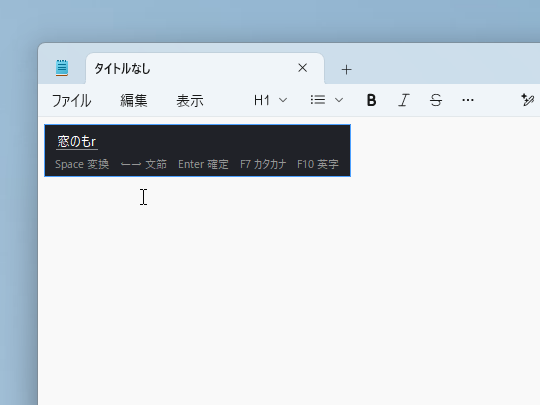Image resolution: width=540 pixels, height=405 pixels.
Task: Open the ファイル menu
Action: pos(72,101)
